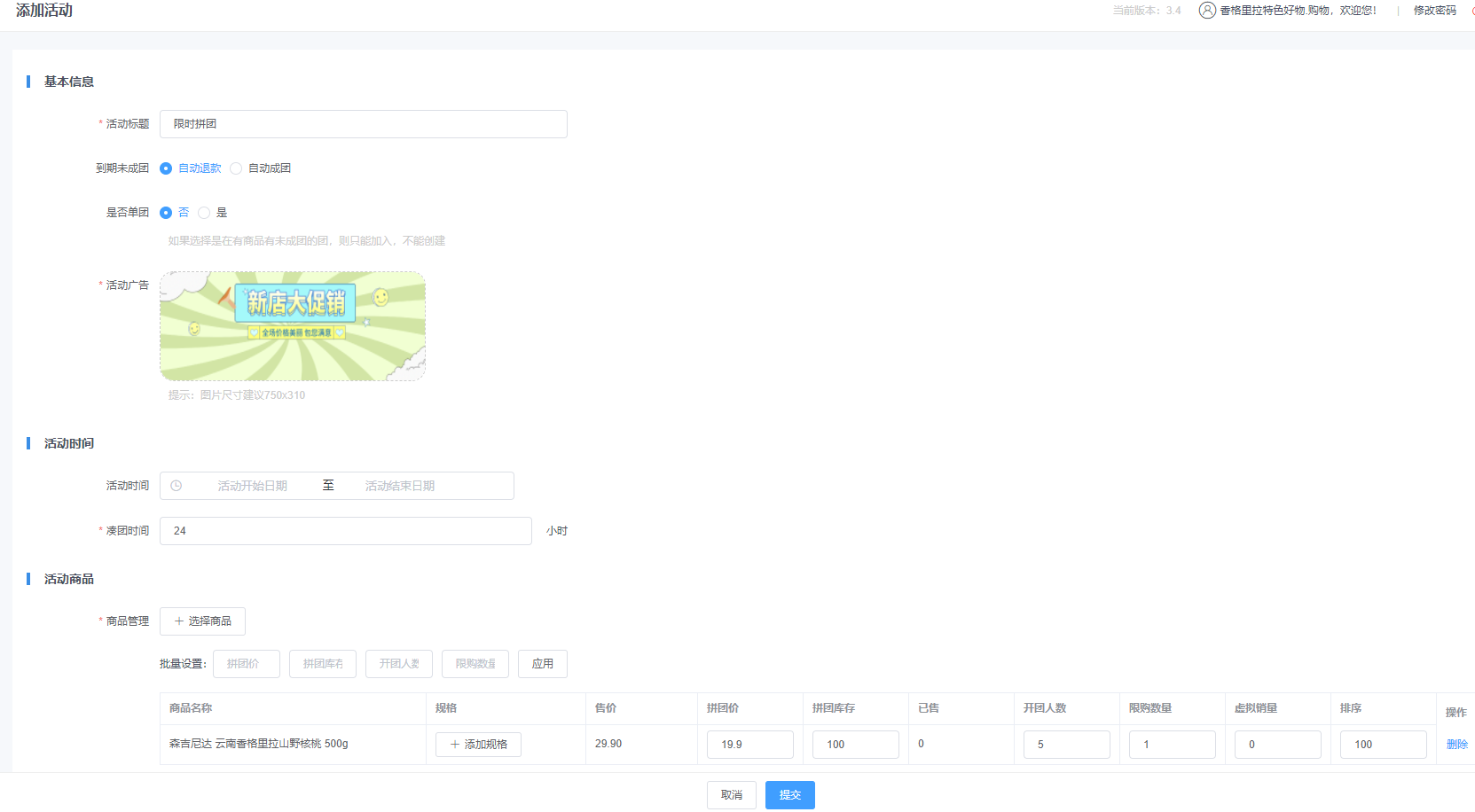The image size is (1475, 812).
Task: Choose 否 for single group option
Action: [x=166, y=213]
